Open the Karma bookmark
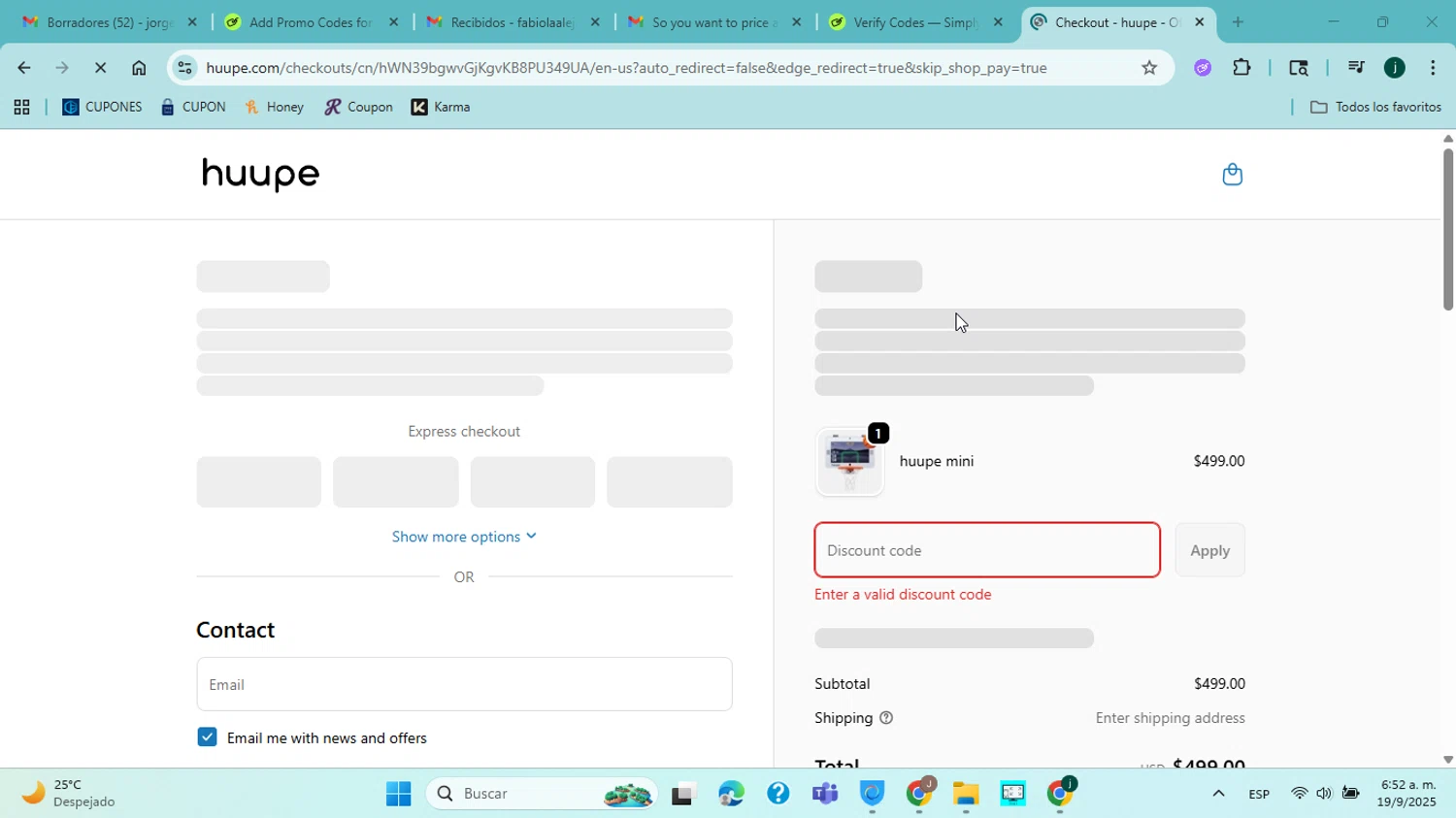Image resolution: width=1456 pixels, height=818 pixels. click(441, 108)
